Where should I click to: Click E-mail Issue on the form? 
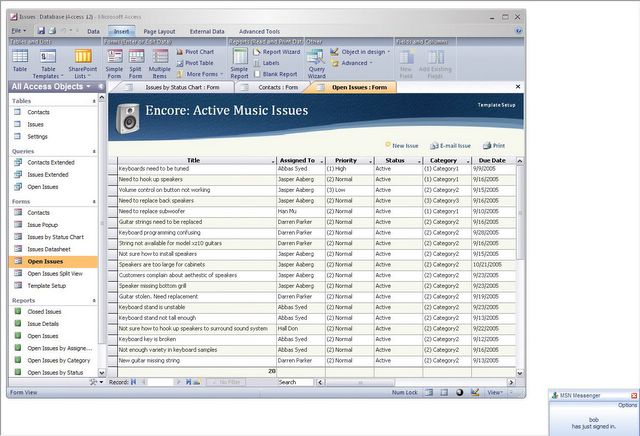(451, 145)
